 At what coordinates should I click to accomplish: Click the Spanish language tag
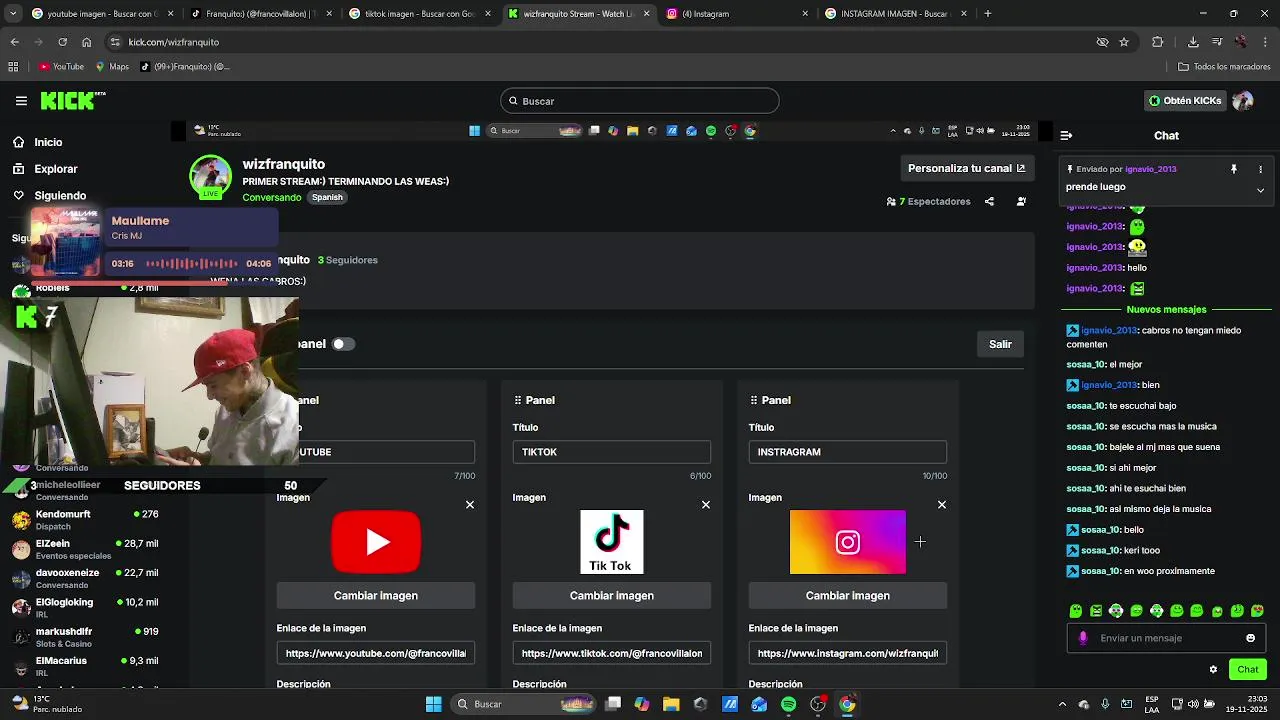[x=327, y=197]
